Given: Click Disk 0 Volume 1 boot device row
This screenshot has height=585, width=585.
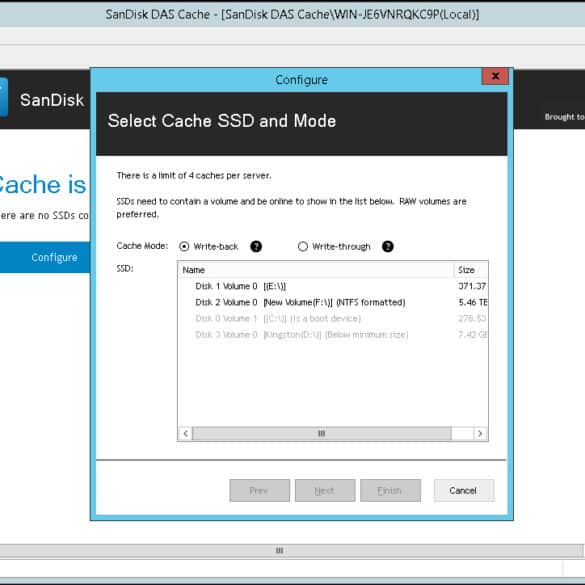Looking at the screenshot, I should click(333, 319).
